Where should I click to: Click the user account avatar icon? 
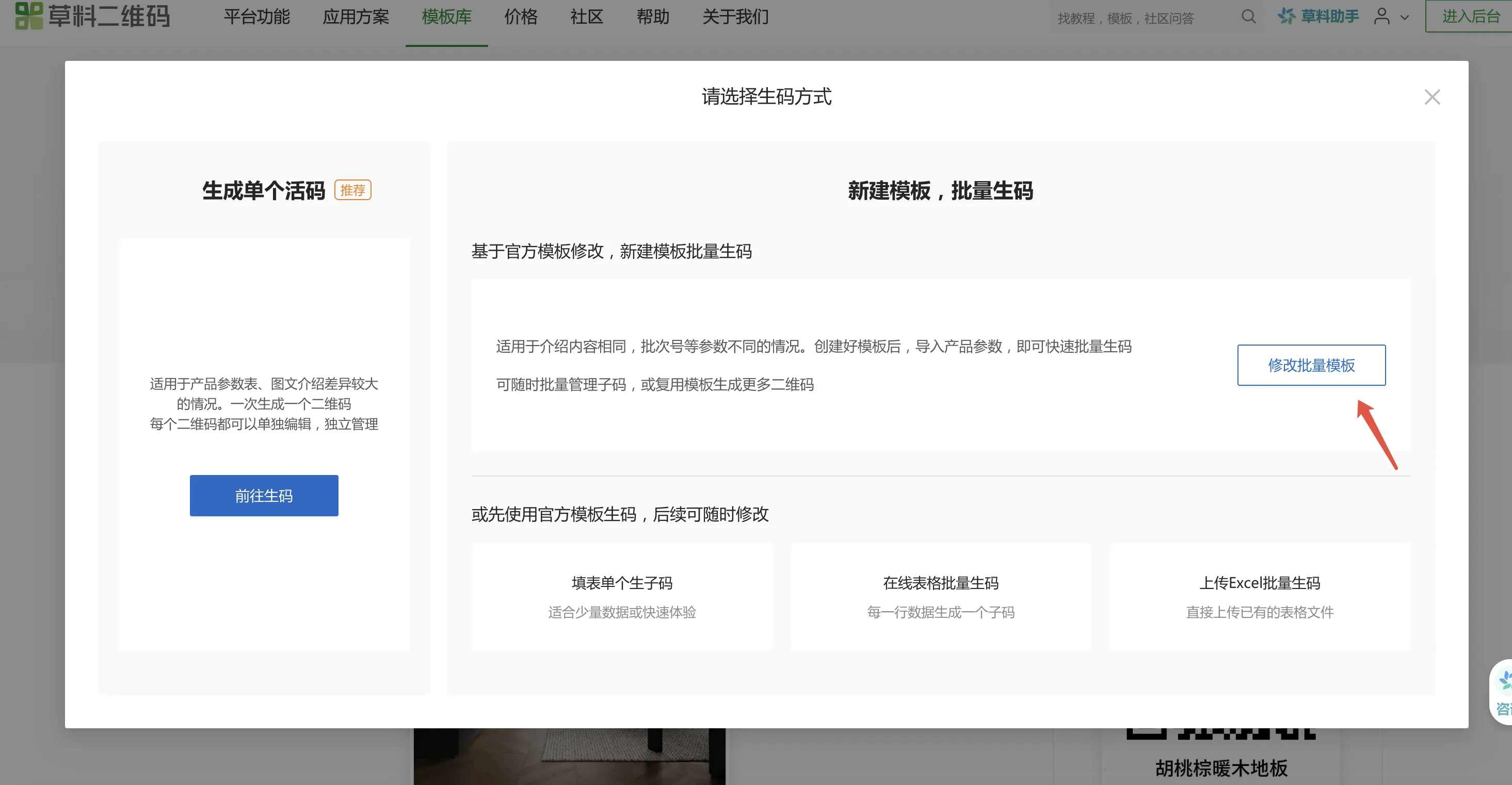click(x=1381, y=17)
